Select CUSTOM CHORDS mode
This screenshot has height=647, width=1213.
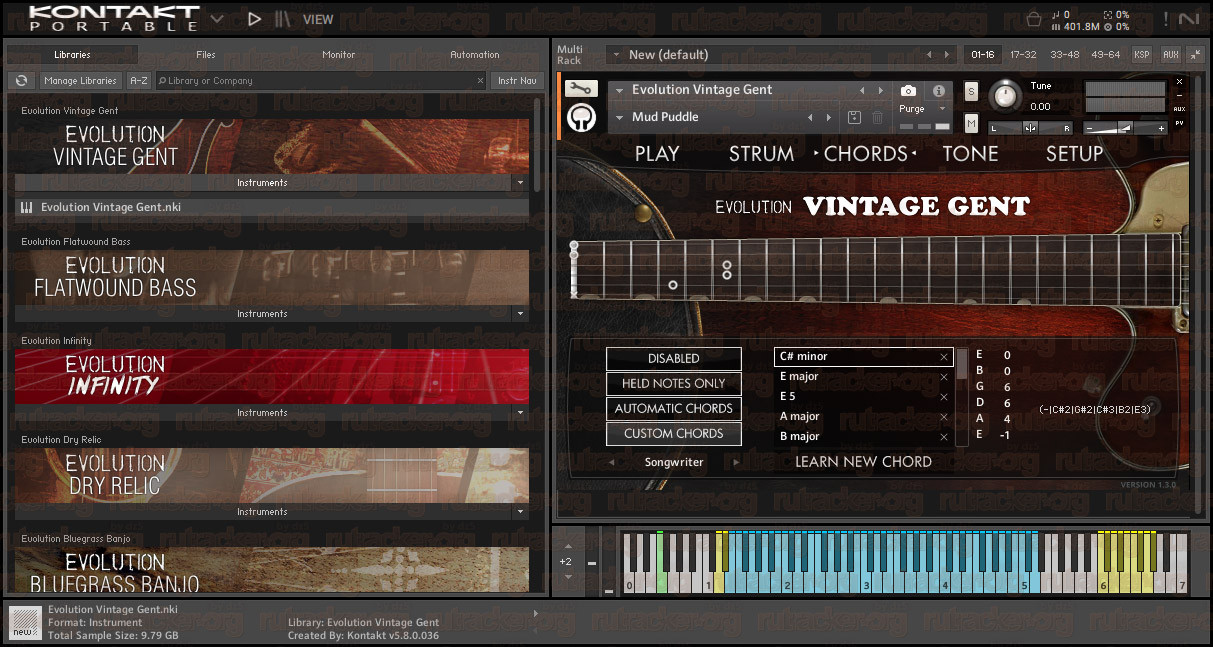[x=674, y=433]
